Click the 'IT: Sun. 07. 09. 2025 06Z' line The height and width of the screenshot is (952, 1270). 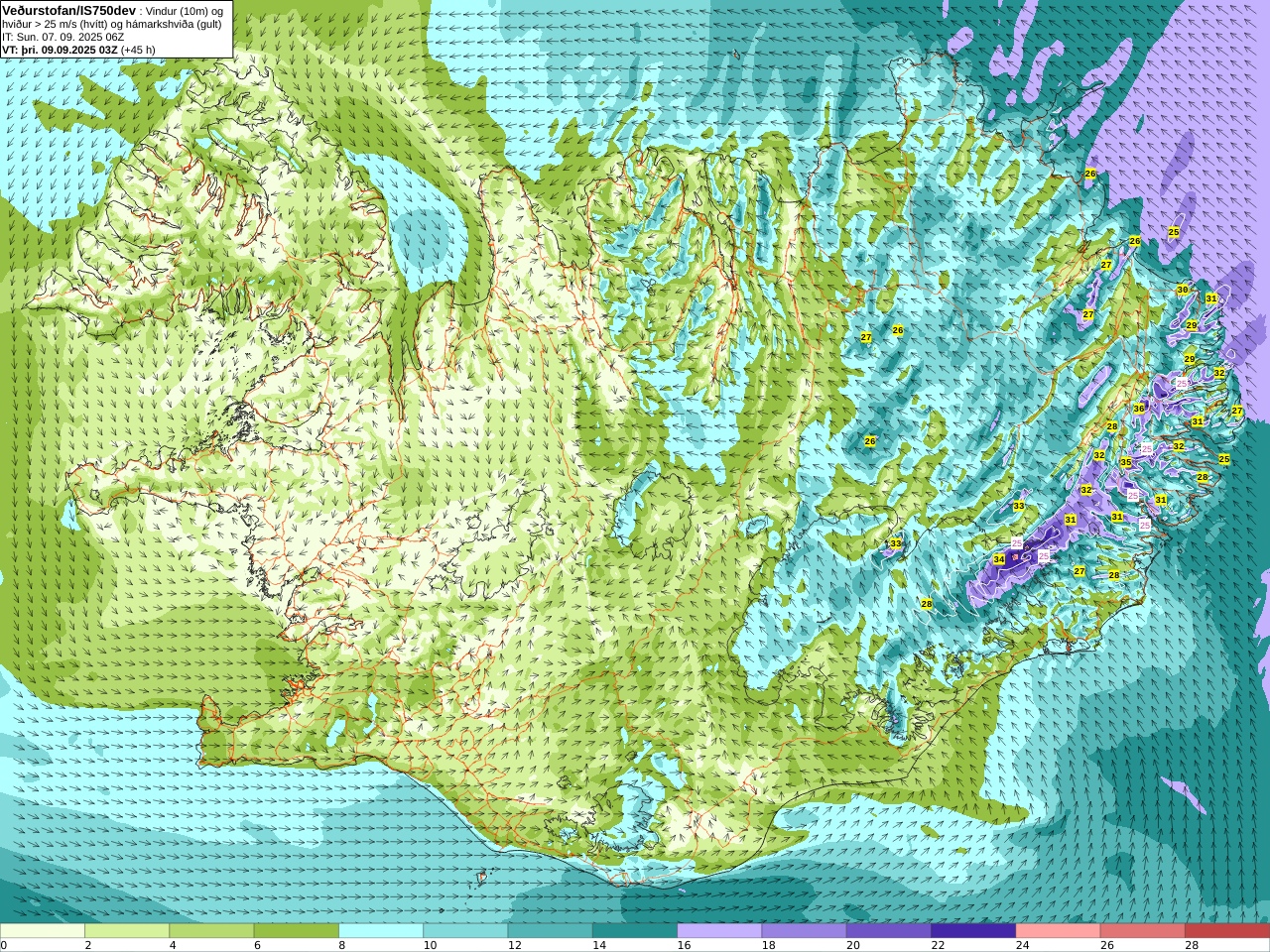tap(63, 37)
